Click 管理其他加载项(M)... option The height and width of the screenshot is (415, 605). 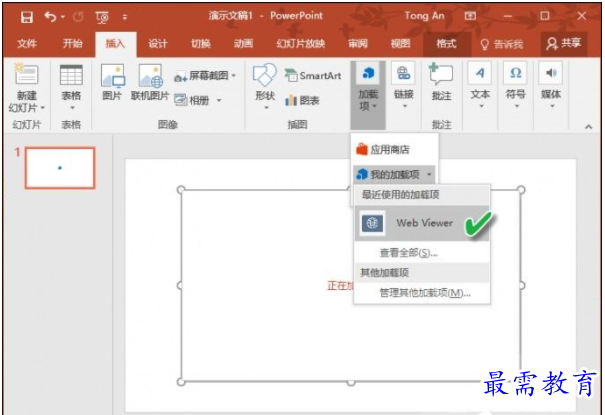coord(425,293)
